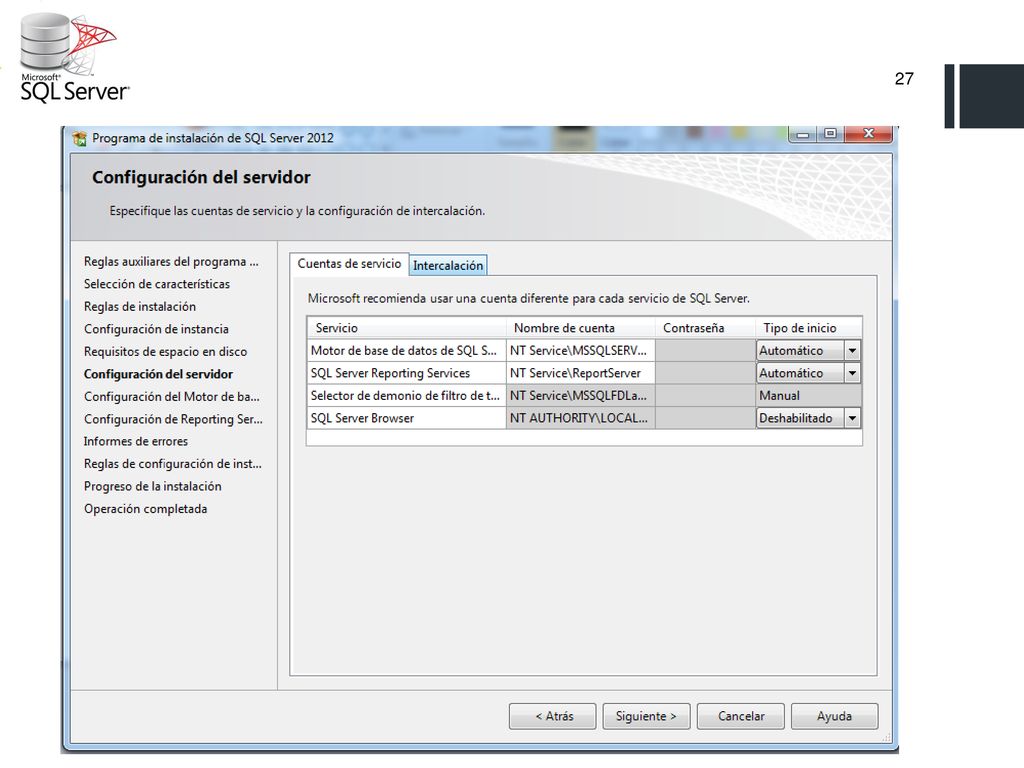Click Configuración de instancia step
Image resolution: width=1024 pixels, height=768 pixels.
(156, 329)
